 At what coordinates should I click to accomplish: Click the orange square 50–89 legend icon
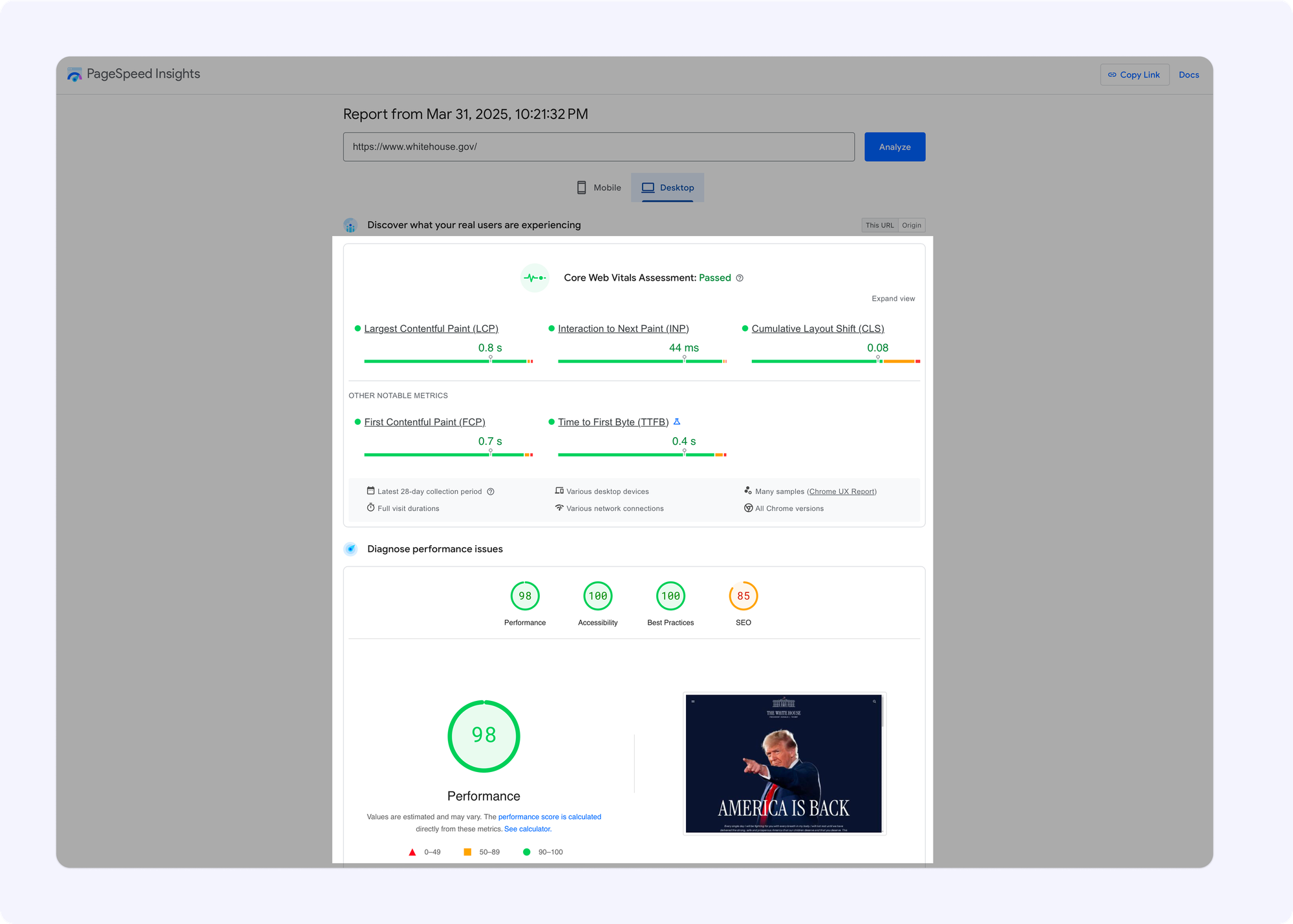point(467,852)
